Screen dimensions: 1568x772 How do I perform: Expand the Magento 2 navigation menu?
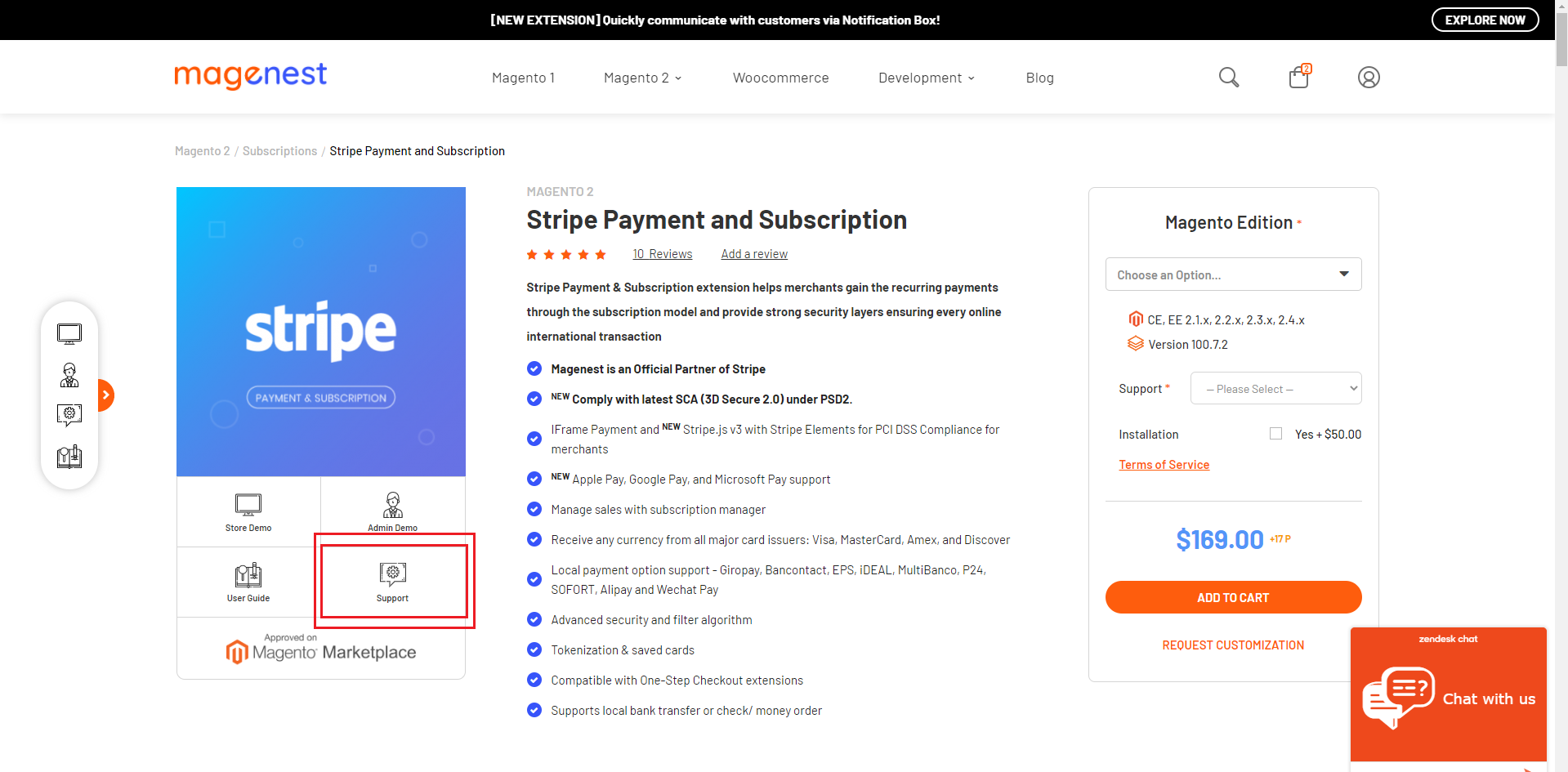[642, 78]
